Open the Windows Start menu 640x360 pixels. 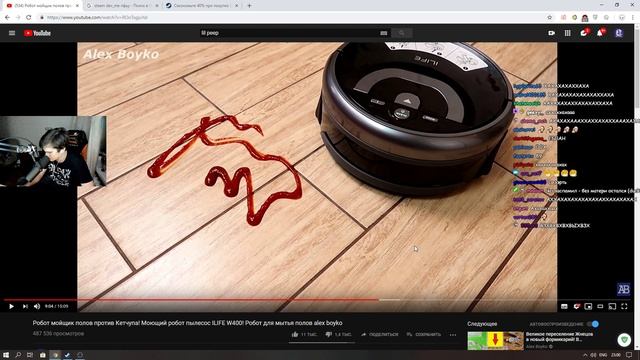6,355
